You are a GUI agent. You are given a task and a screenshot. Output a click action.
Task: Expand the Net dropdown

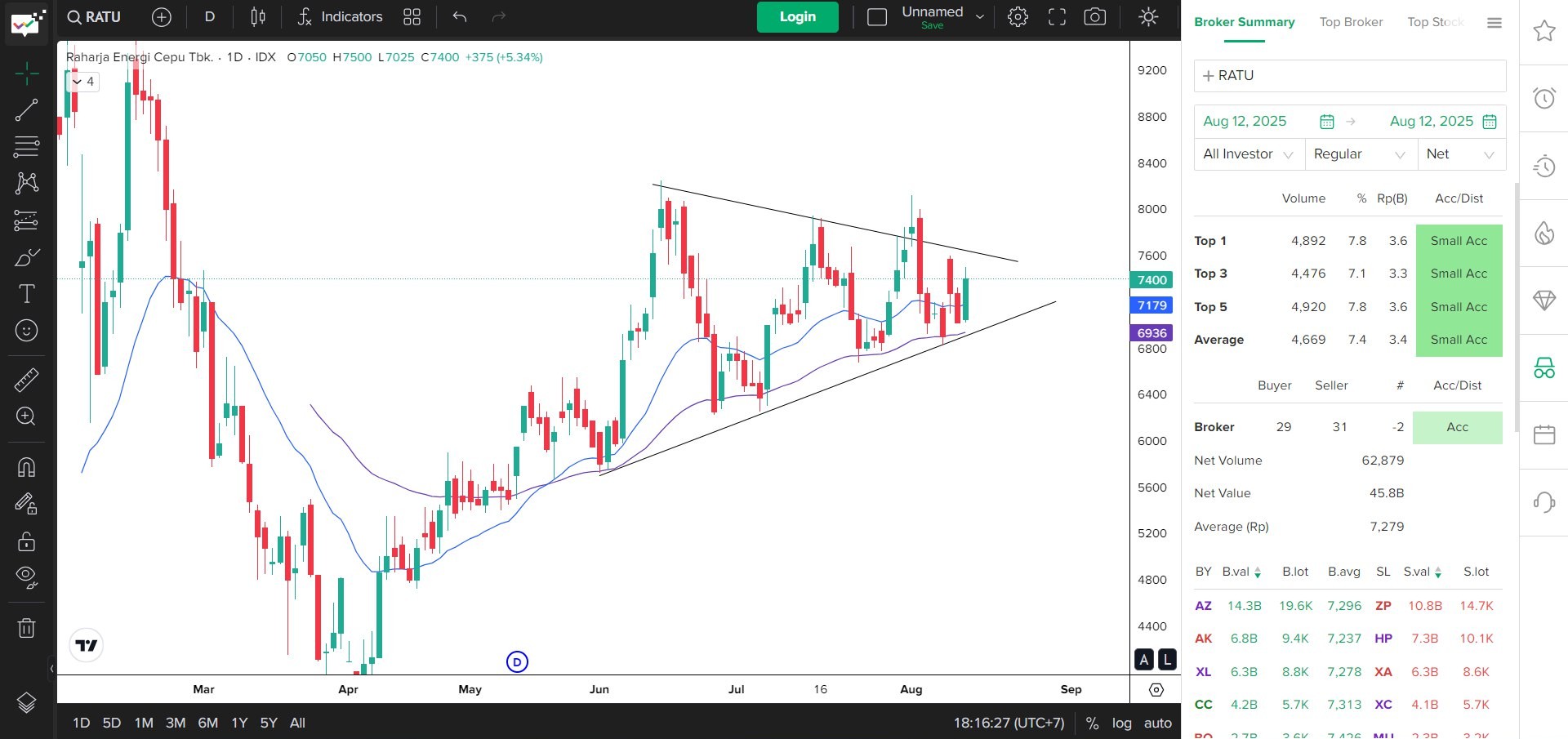tap(1461, 154)
